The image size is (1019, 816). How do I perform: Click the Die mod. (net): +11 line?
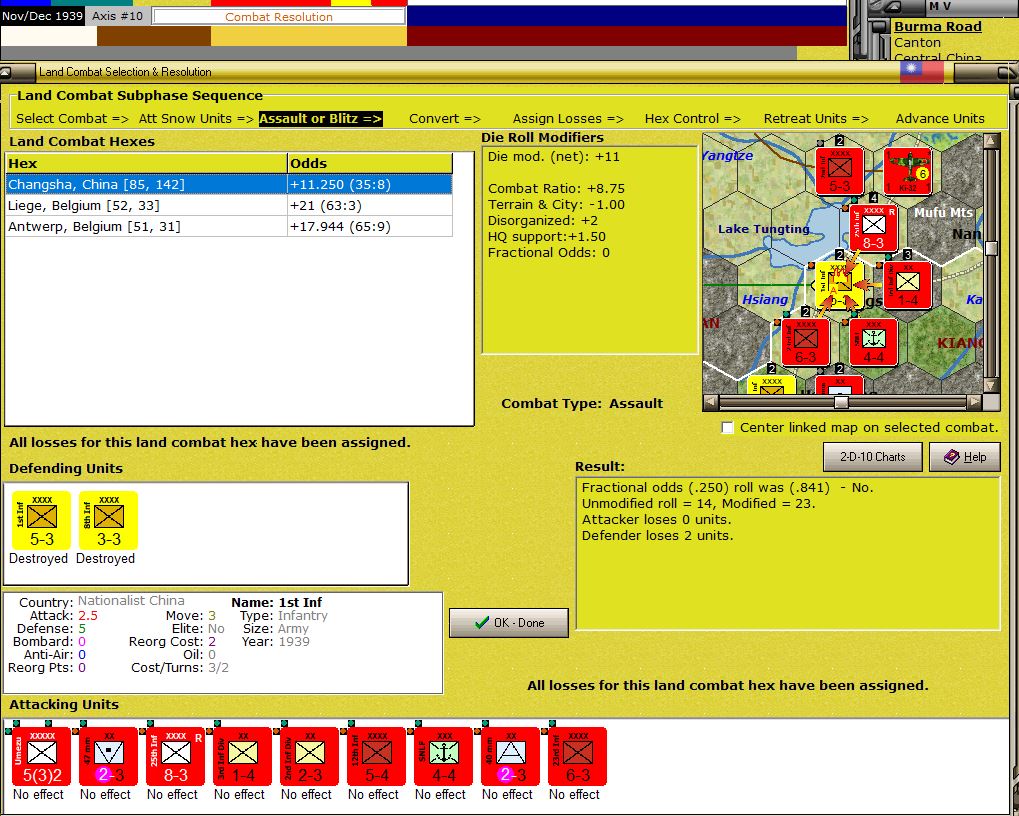(554, 157)
